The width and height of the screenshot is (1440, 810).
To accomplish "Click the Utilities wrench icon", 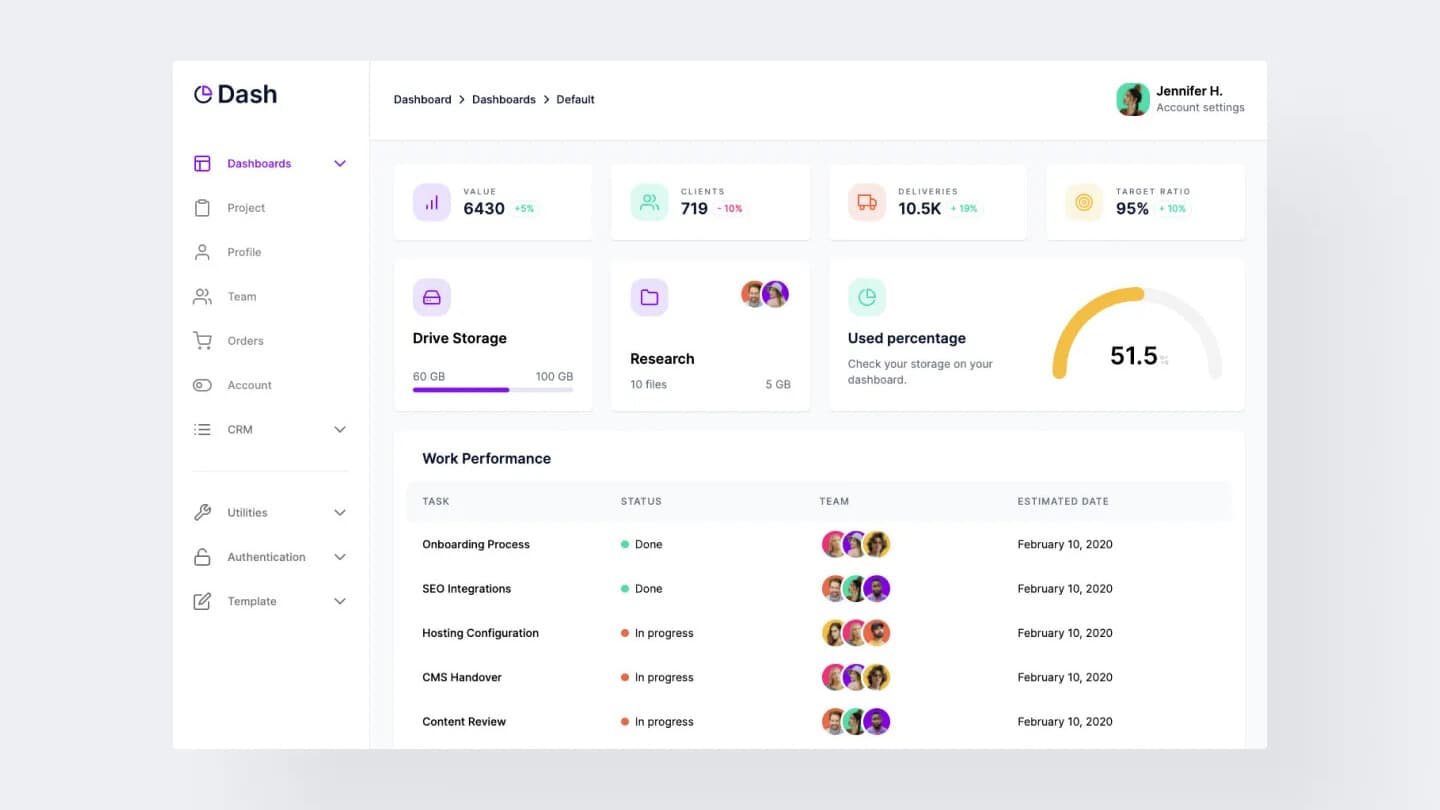I will 202,512.
